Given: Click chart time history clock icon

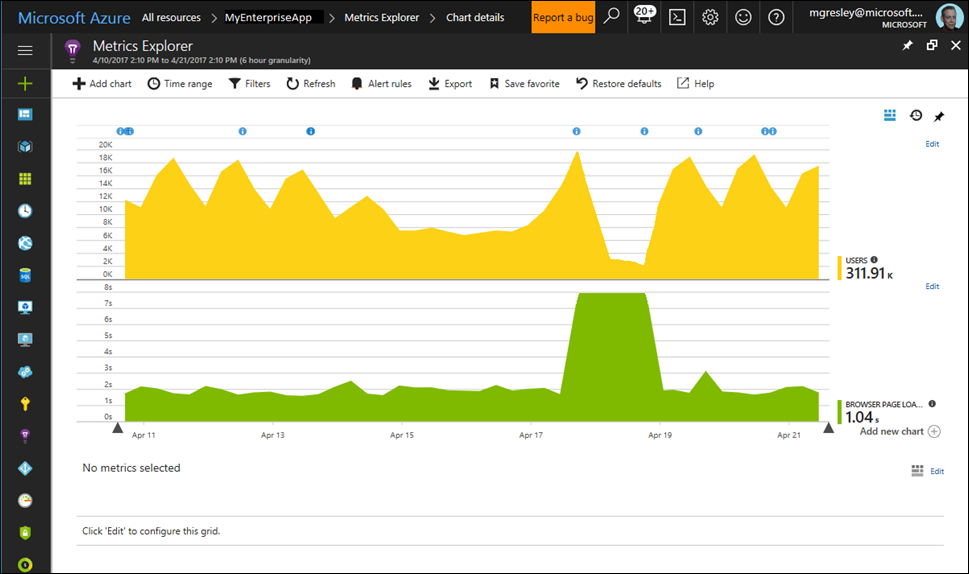Looking at the screenshot, I should click(916, 116).
